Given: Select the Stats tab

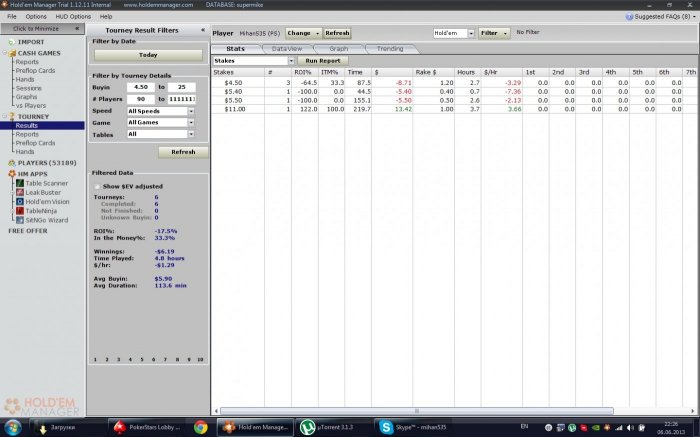Looking at the screenshot, I should [235, 49].
